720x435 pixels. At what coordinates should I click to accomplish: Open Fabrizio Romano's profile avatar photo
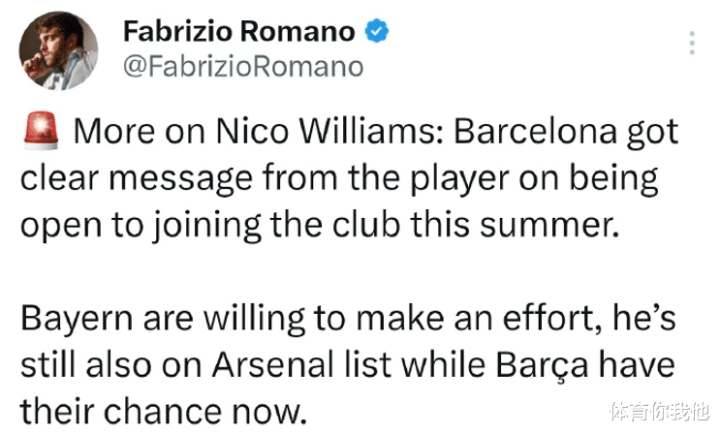[58, 51]
